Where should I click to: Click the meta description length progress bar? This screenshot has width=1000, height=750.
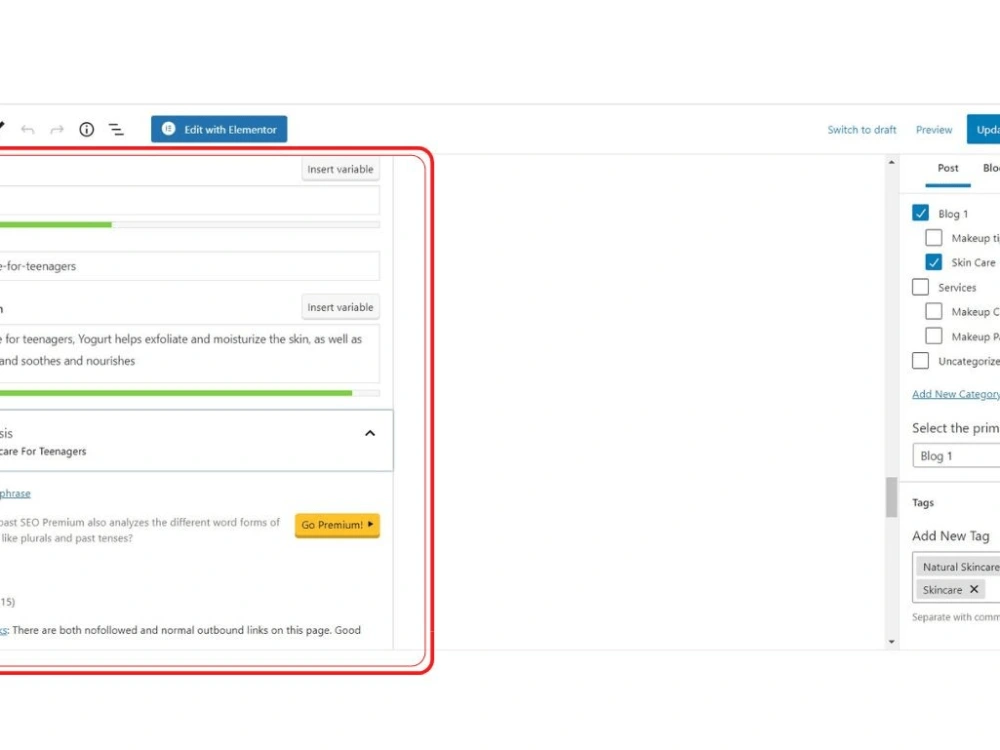click(189, 393)
